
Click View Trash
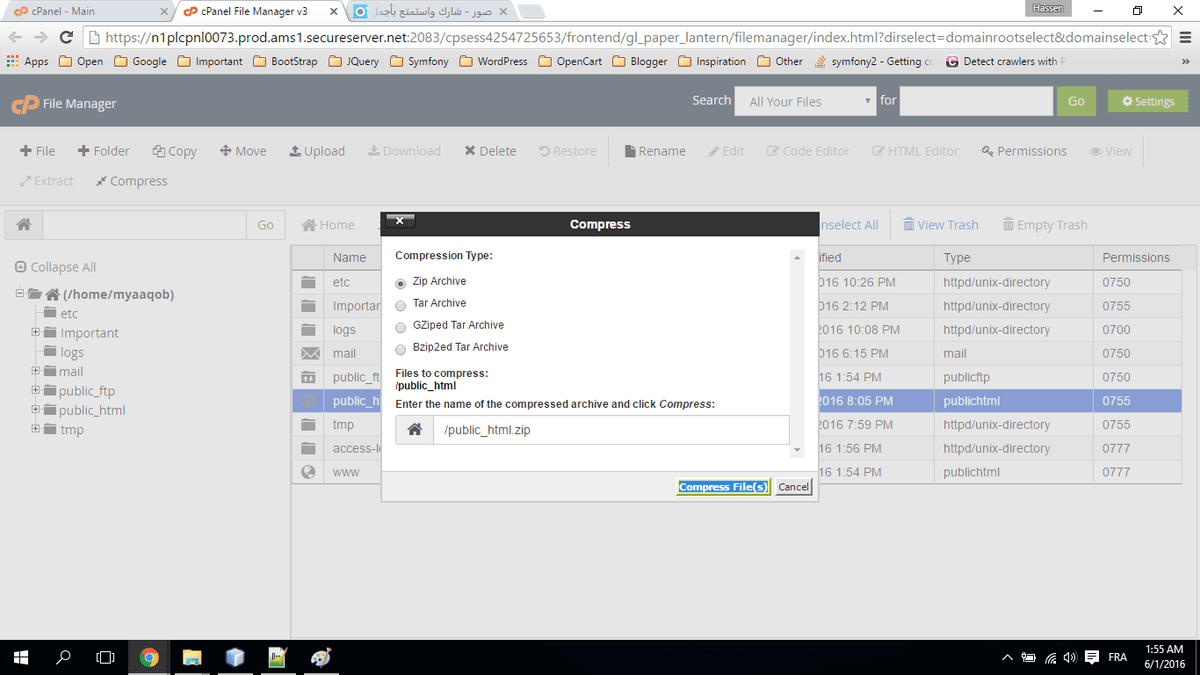[x=941, y=225]
